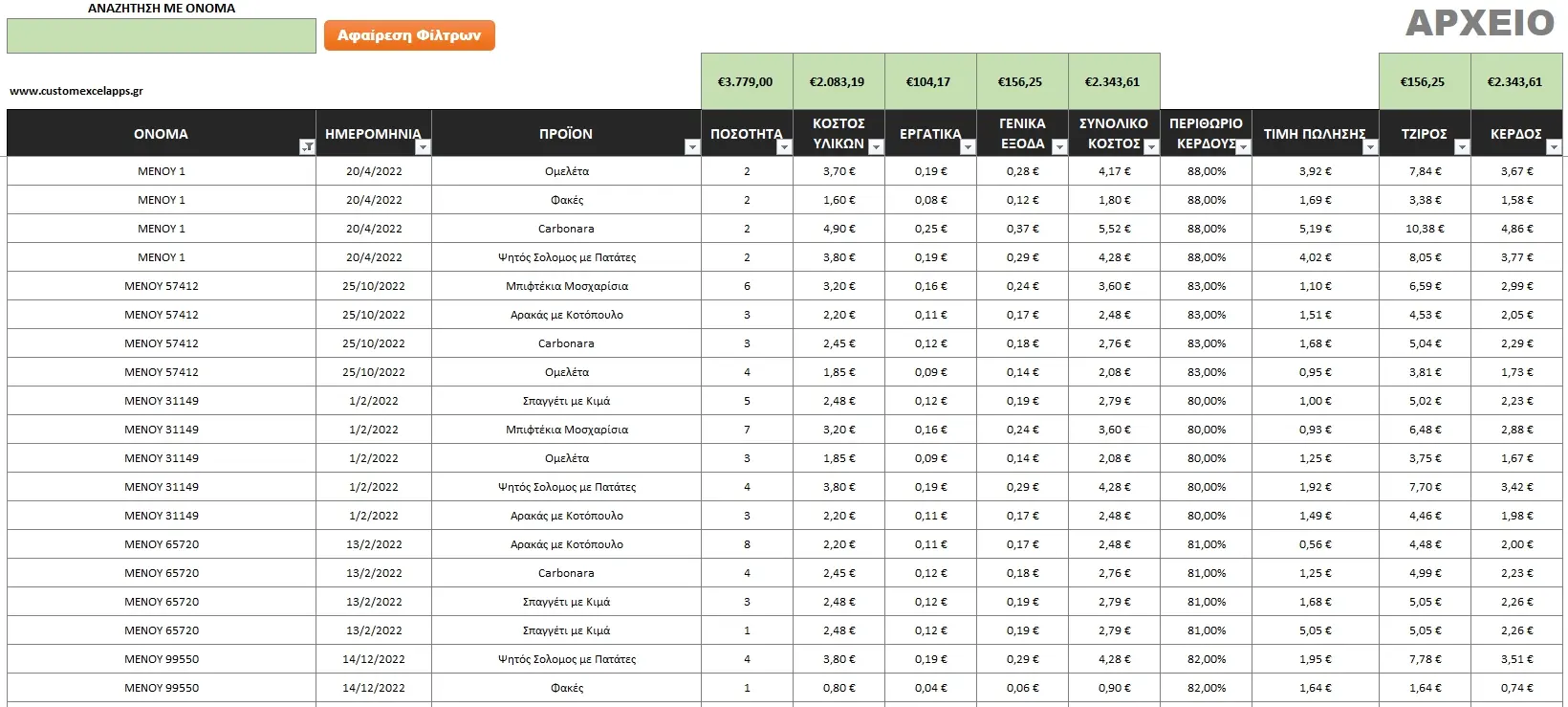Select the 8,05 € turnover cell
Screen dimensions: 1568x707
[1425, 257]
